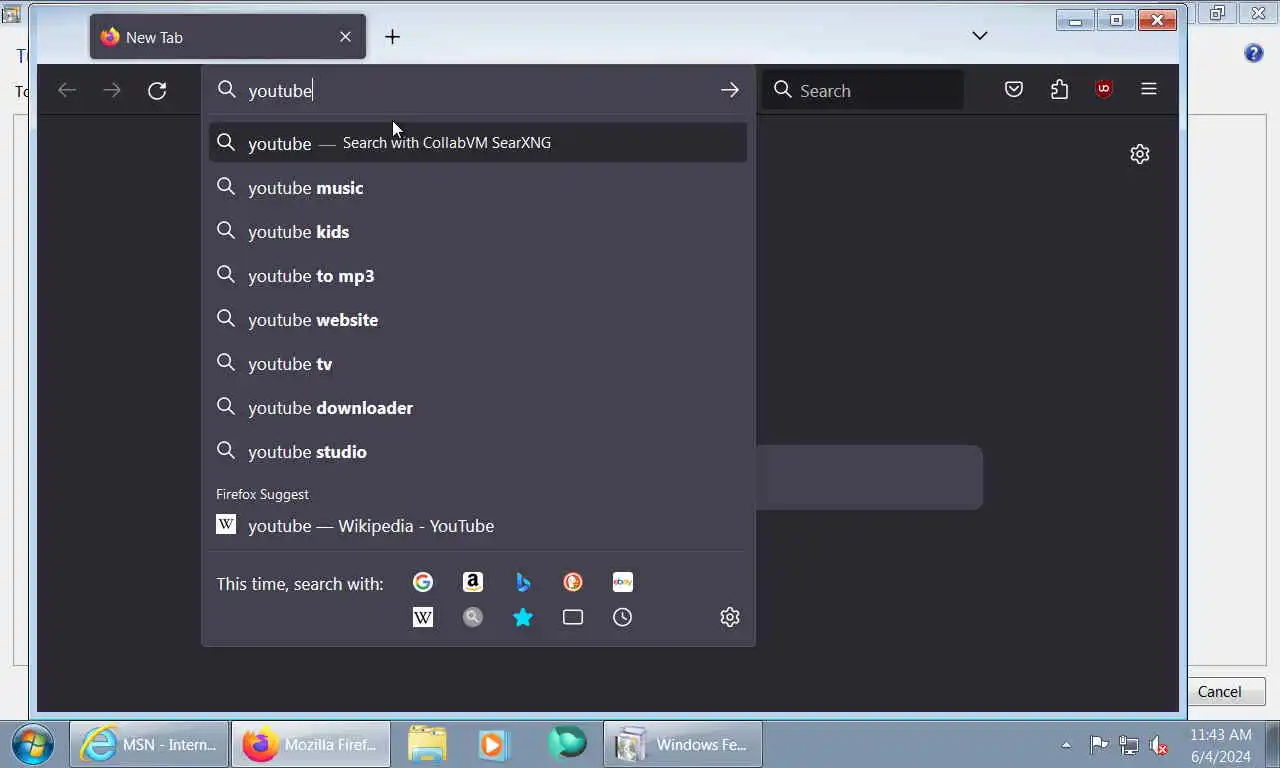Open help icon in background window
This screenshot has width=1280, height=768.
[1253, 53]
